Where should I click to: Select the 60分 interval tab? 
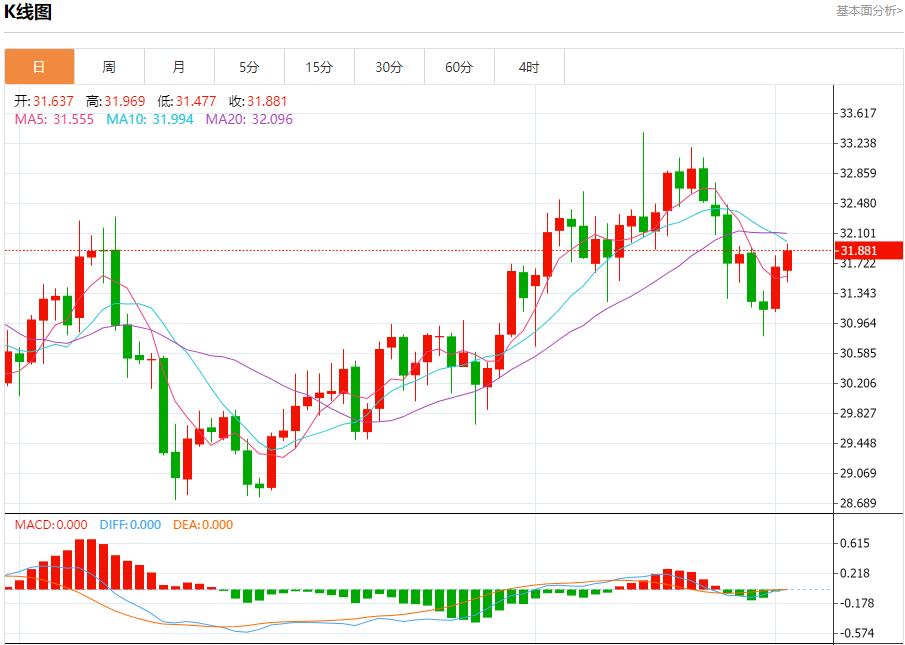click(x=459, y=67)
